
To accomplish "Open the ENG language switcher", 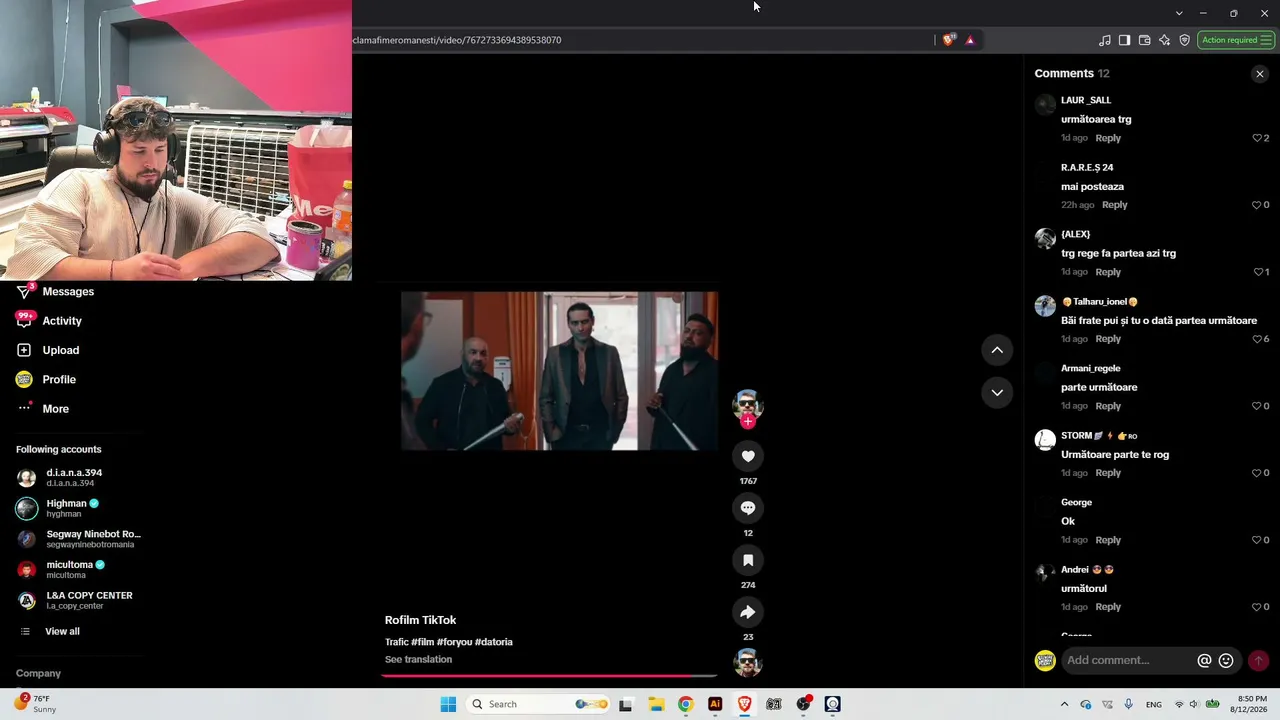I will (x=1154, y=705).
